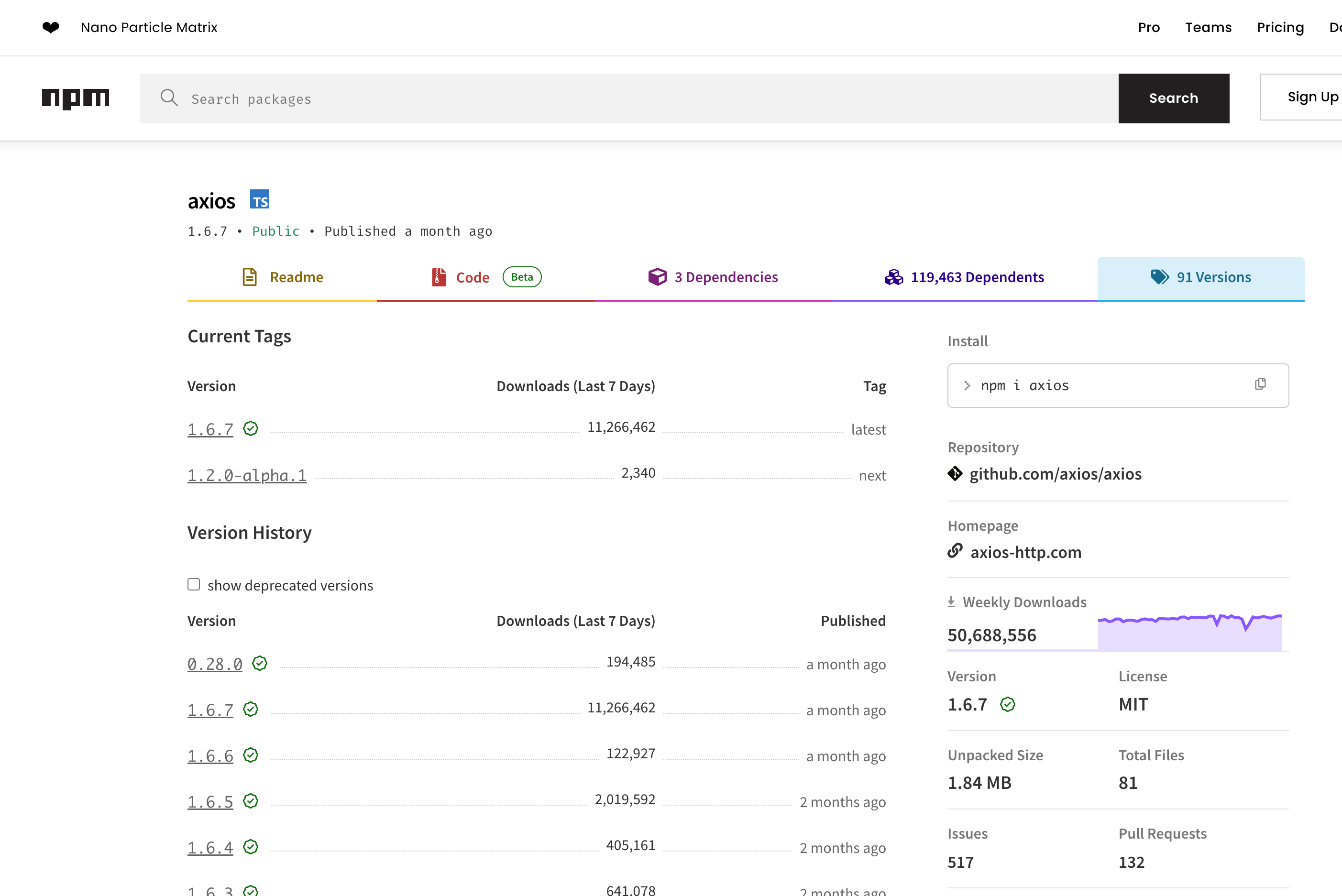Click the Readme document icon
The image size is (1342, 896).
[x=250, y=277]
